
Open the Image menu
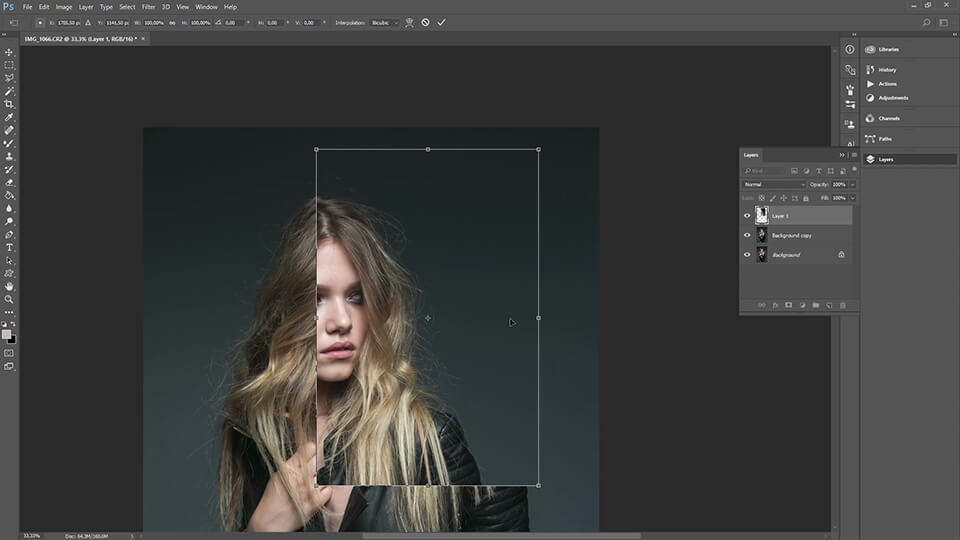(64, 7)
